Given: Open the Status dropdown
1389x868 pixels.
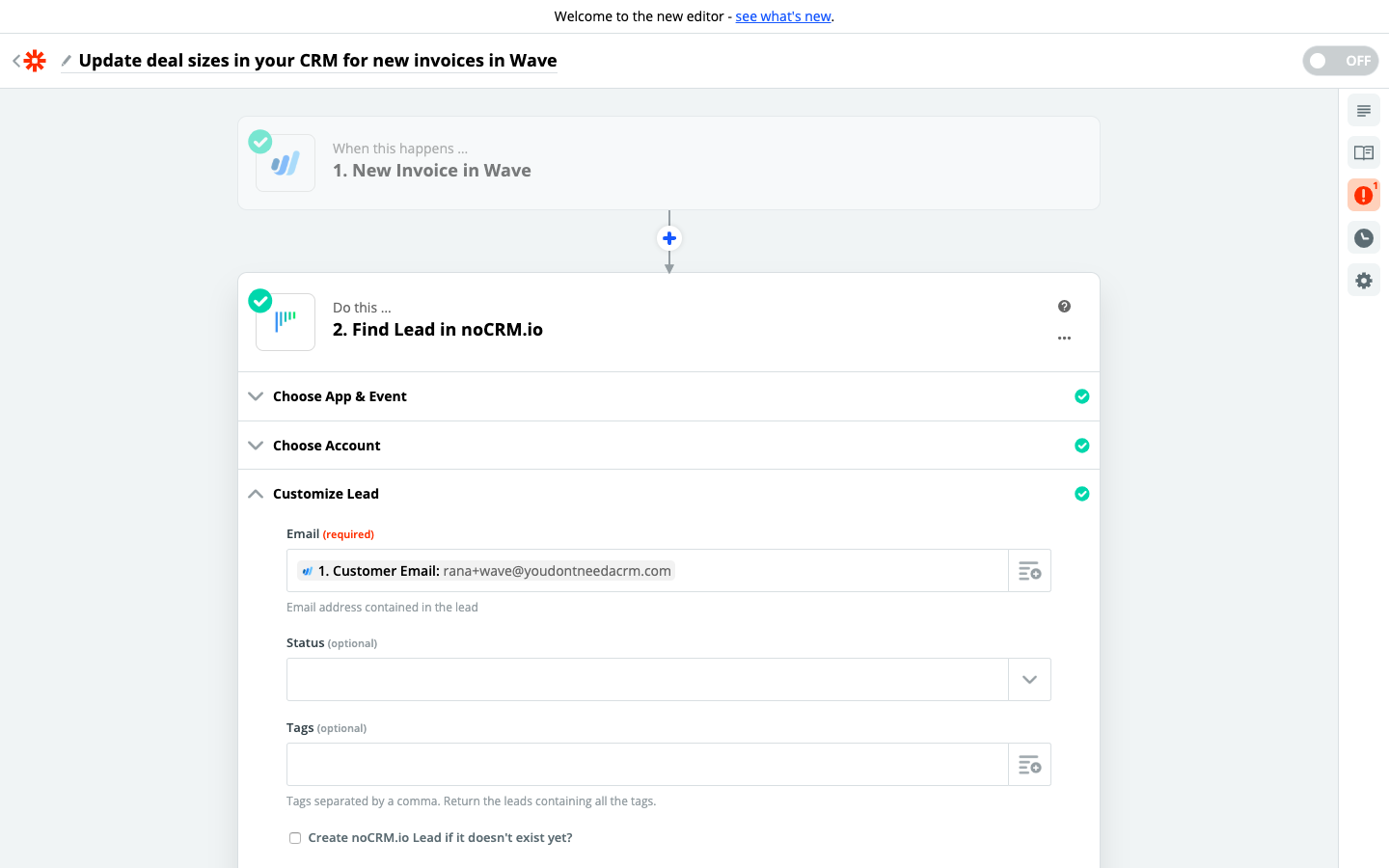Looking at the screenshot, I should tap(1029, 680).
